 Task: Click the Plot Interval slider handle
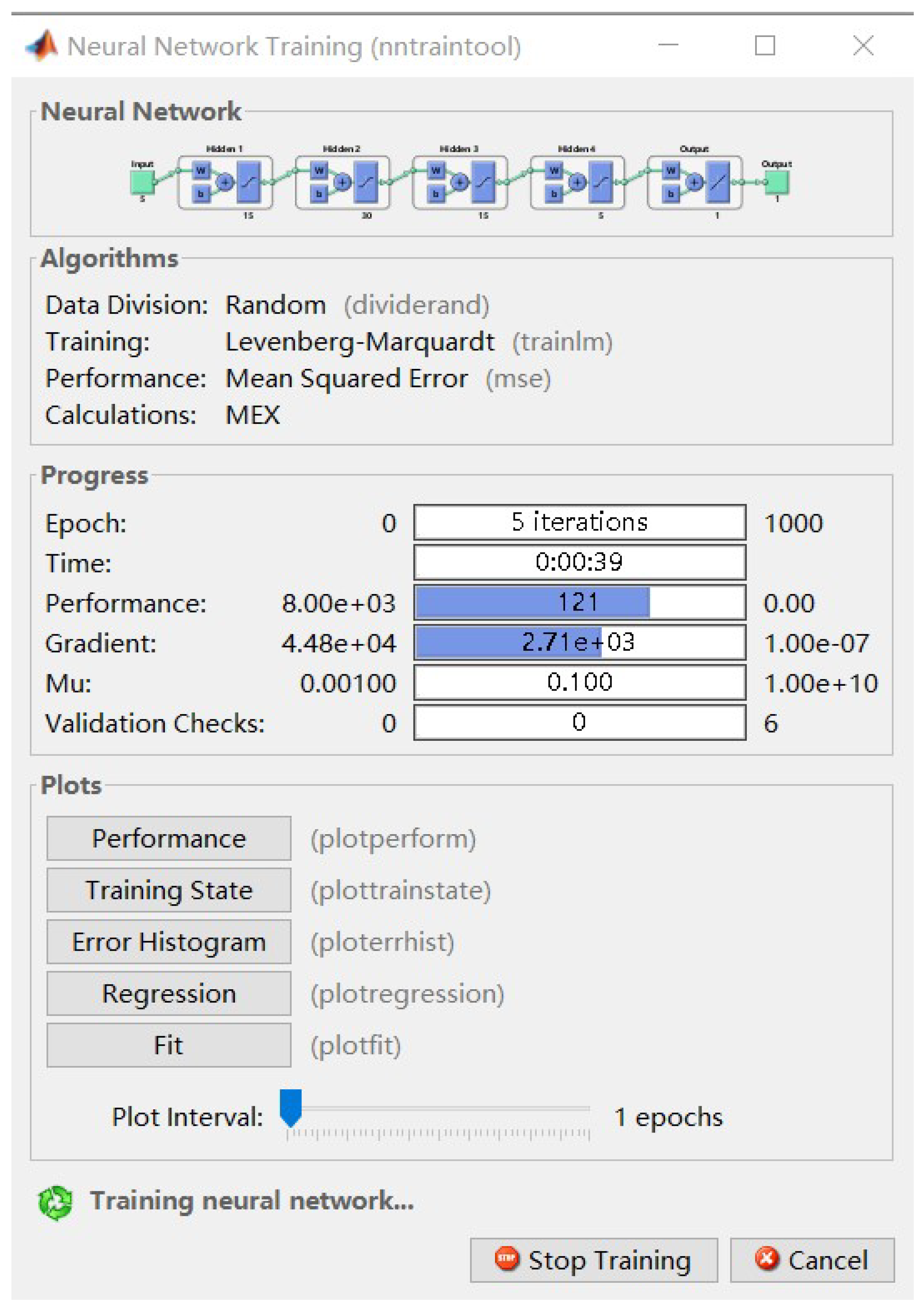[291, 1107]
